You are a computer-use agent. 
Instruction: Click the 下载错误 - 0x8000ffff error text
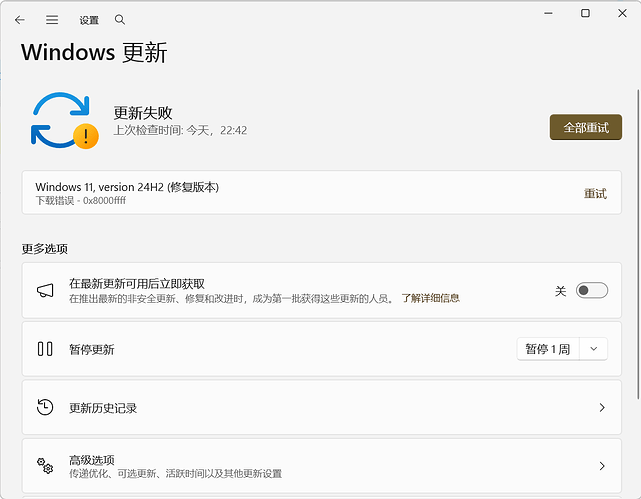pyautogui.click(x=81, y=201)
